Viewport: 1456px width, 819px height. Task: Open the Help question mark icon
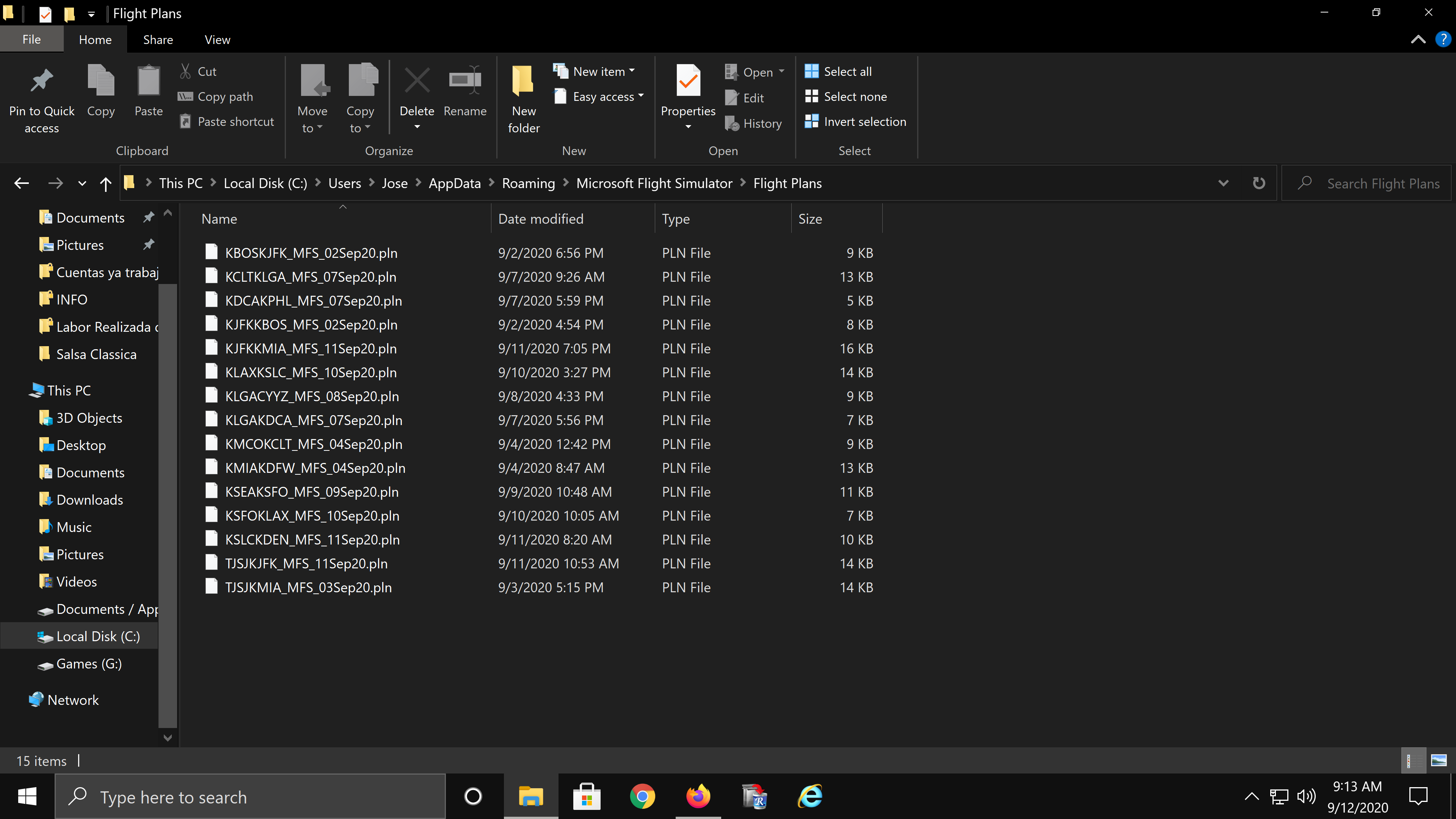tap(1443, 39)
